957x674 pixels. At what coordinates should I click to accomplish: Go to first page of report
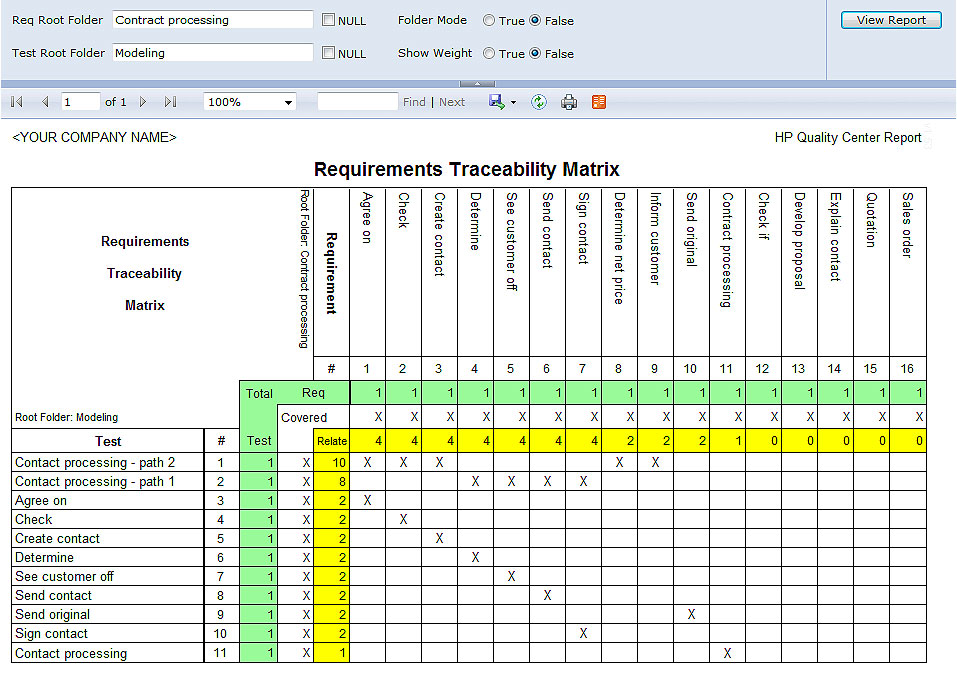17,102
